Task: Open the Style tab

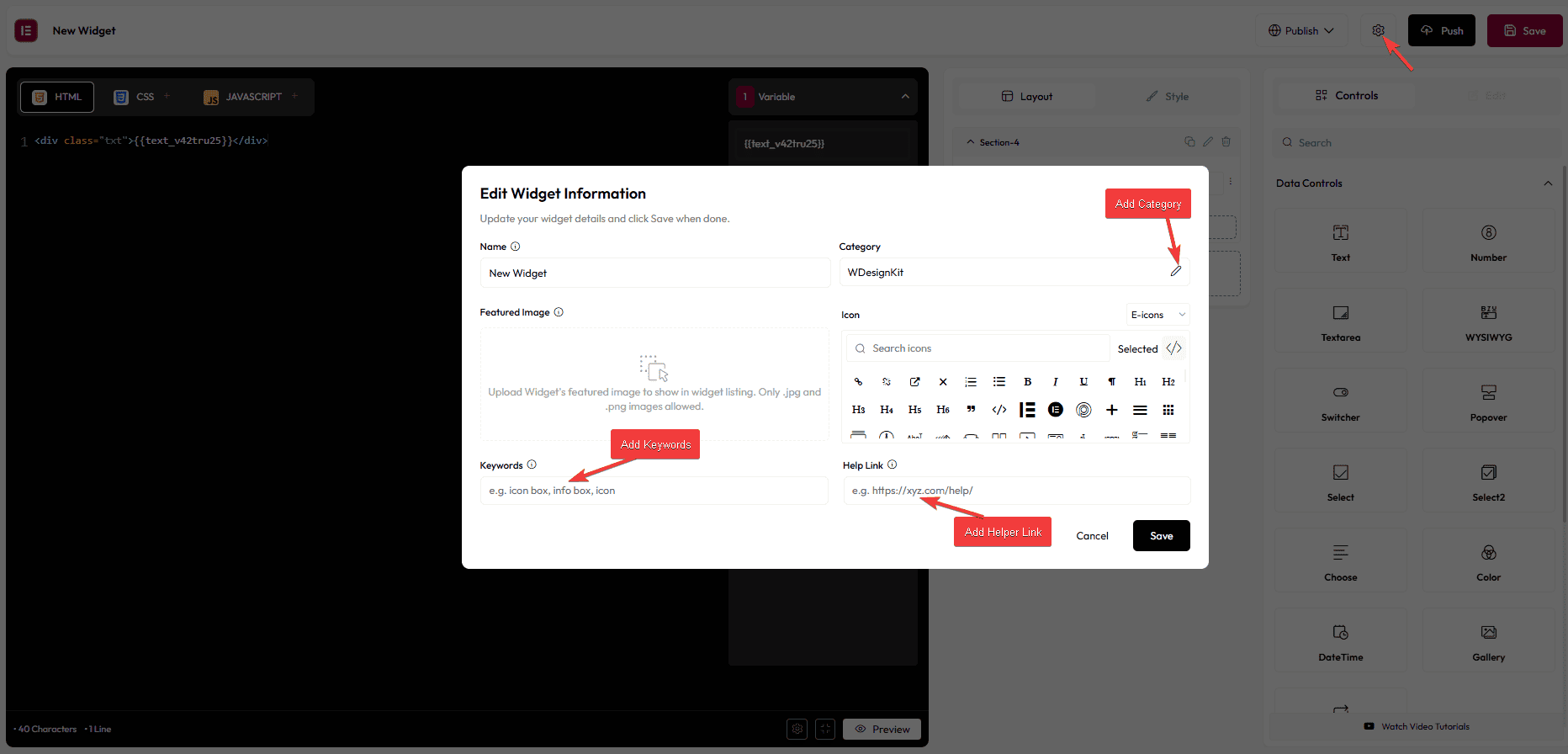Action: pos(1168,97)
